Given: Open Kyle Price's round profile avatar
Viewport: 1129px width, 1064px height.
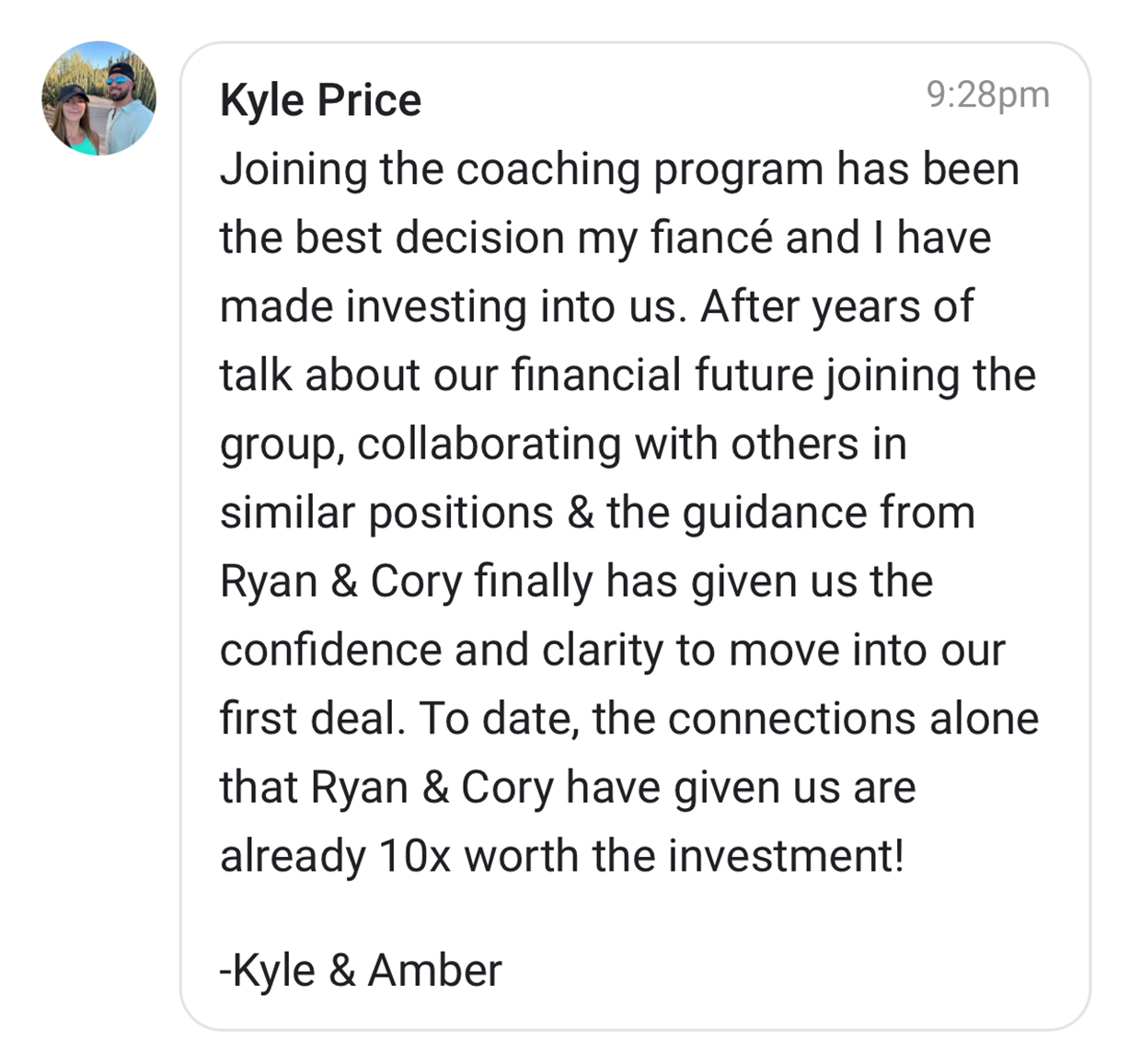Looking at the screenshot, I should 99,98.
